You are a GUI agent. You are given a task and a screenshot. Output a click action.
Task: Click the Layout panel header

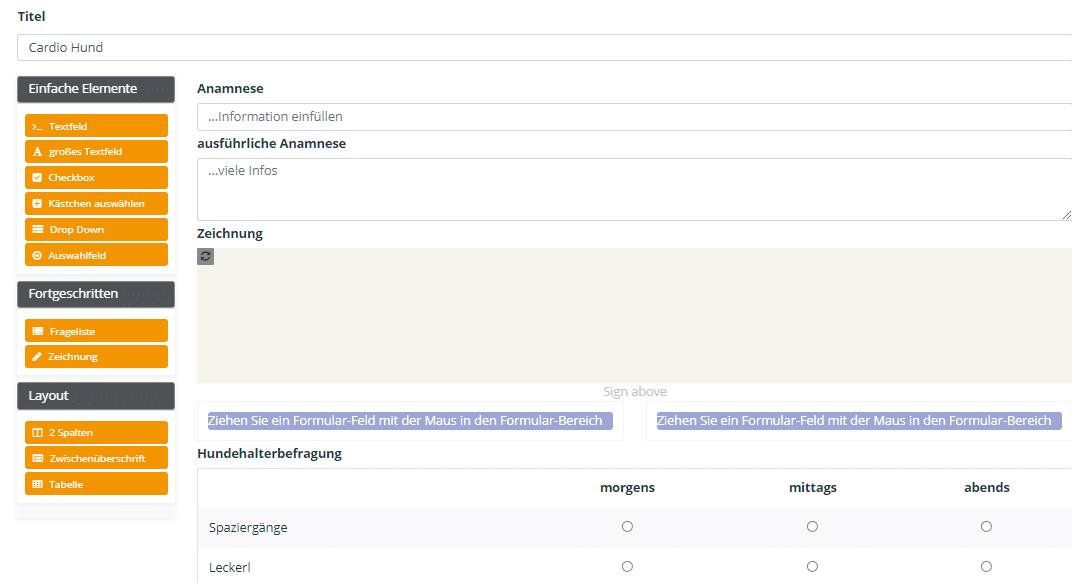pos(96,396)
